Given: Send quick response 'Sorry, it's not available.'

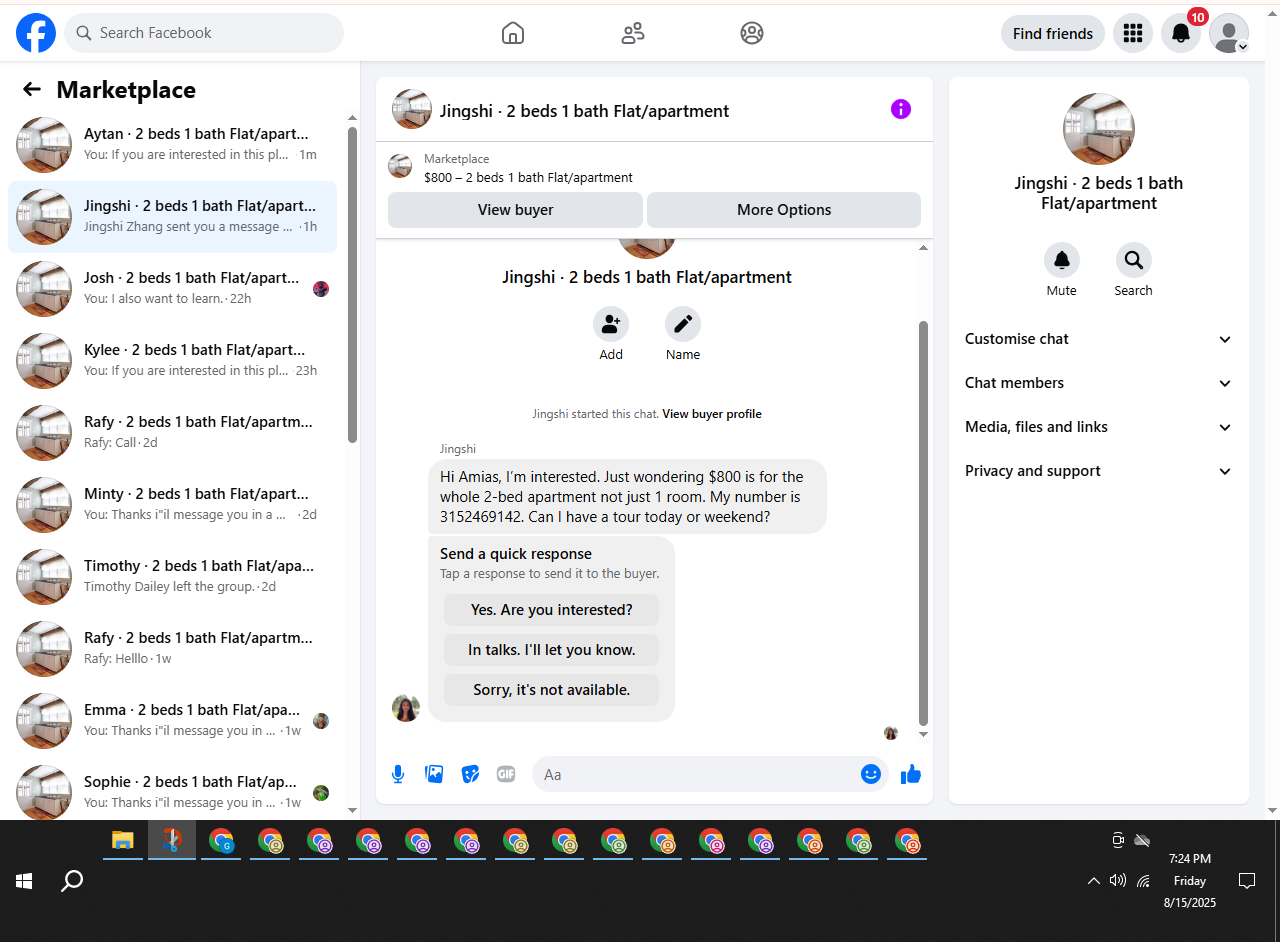Looking at the screenshot, I should tap(552, 690).
